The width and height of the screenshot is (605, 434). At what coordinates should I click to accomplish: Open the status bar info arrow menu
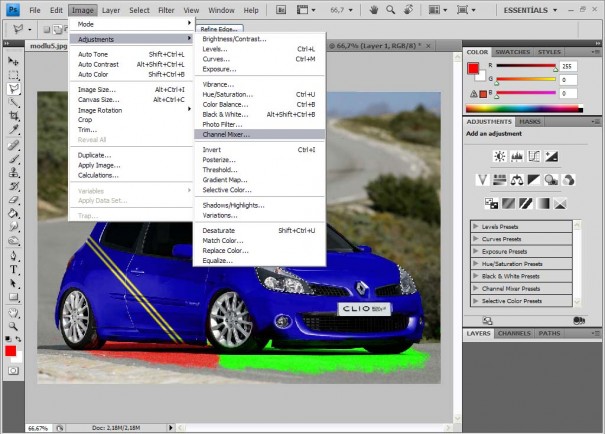pyautogui.click(x=171, y=427)
